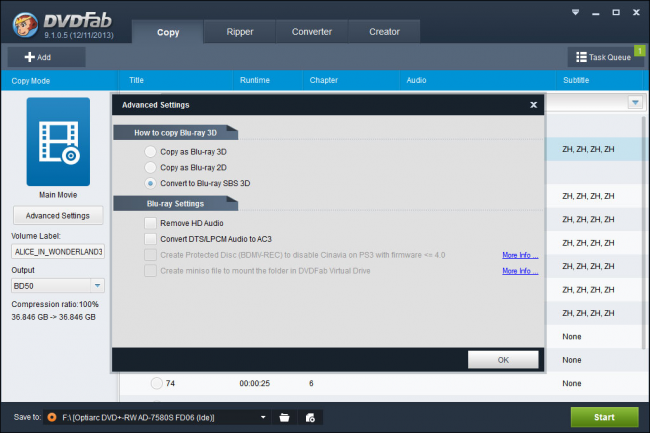This screenshot has height=433, width=650.
Task: Click the Advanced Settings button in sidebar
Action: (58, 215)
